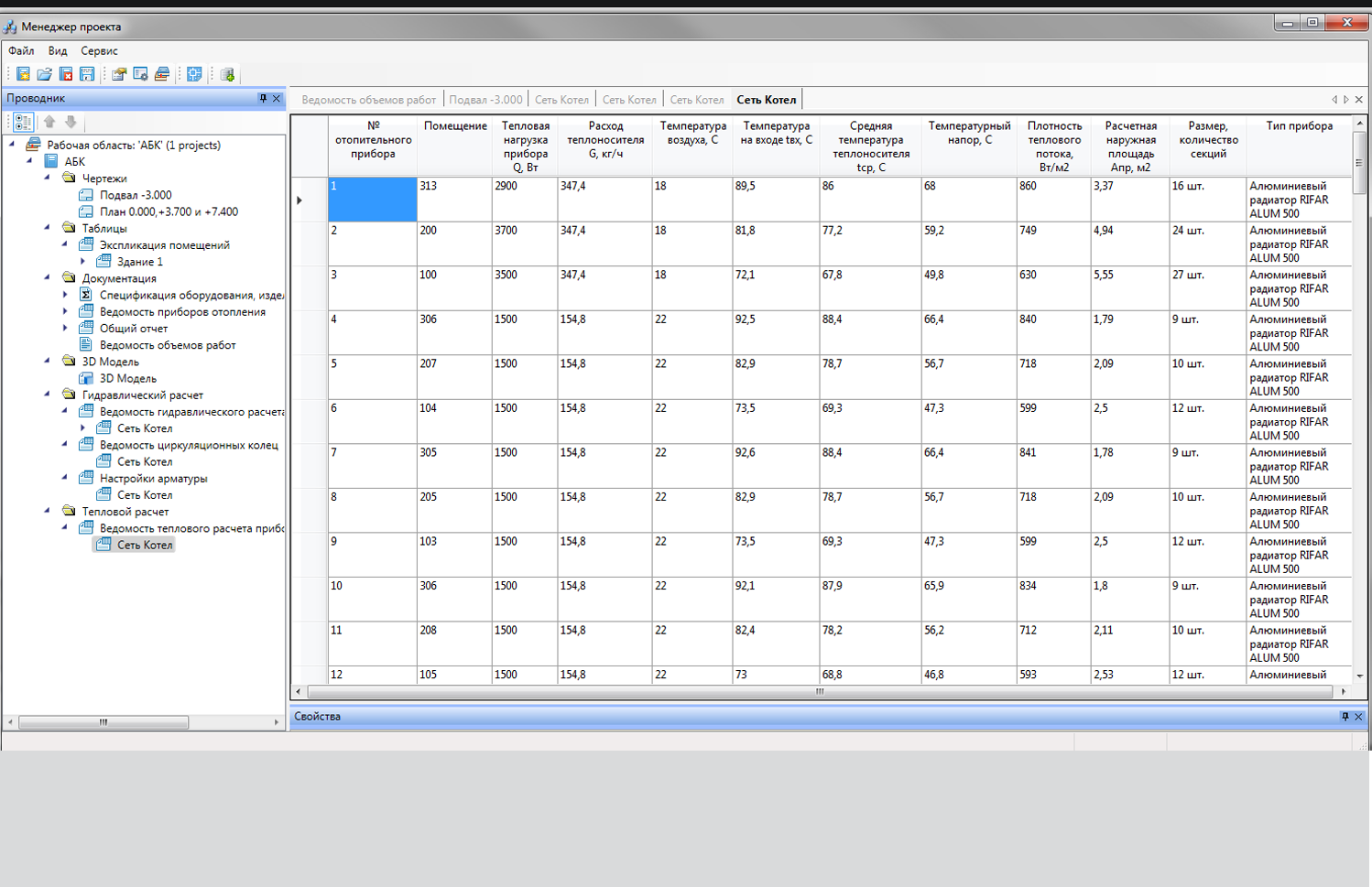Select the row 1 indicator arrow
Viewport: 1372px width, 887px height.
point(299,200)
